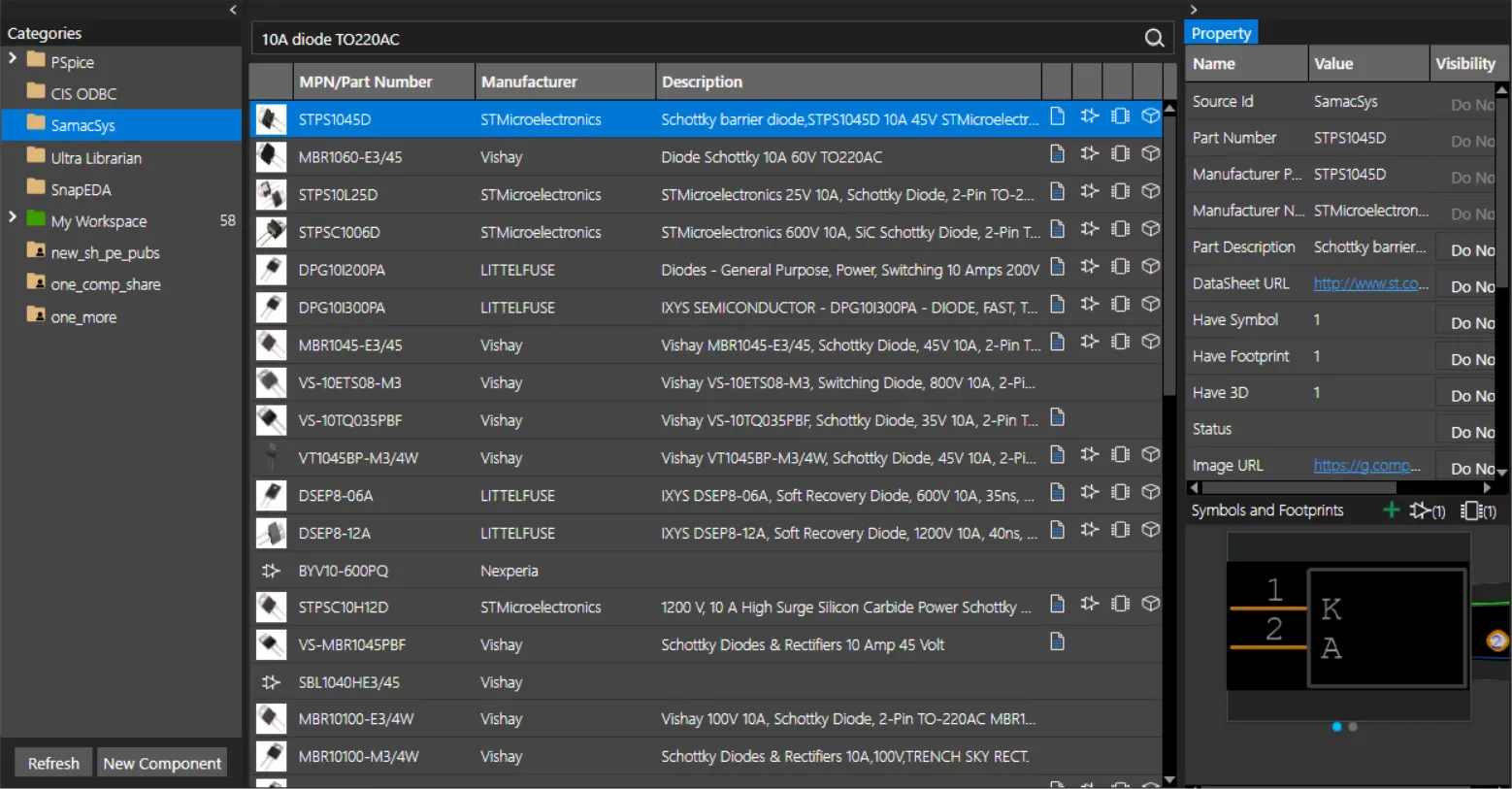The height and width of the screenshot is (789, 1512).
Task: Select the one_more library
Action: (x=83, y=317)
